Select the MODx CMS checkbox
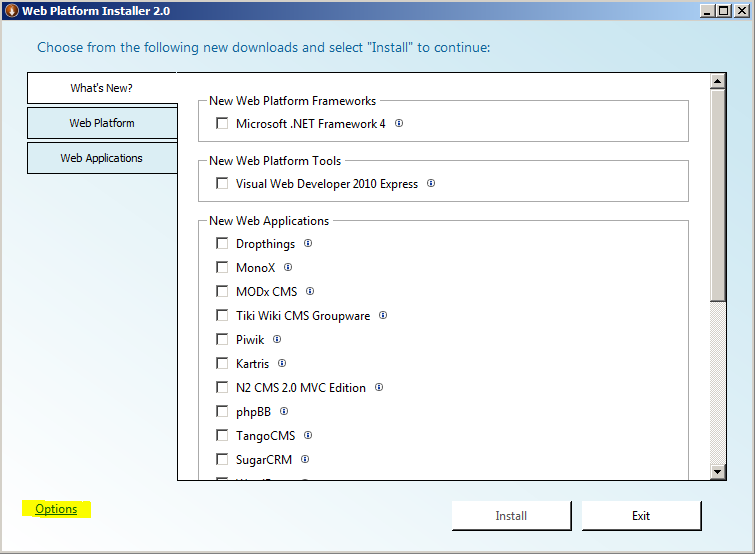The width and height of the screenshot is (755, 554). pyautogui.click(x=222, y=291)
